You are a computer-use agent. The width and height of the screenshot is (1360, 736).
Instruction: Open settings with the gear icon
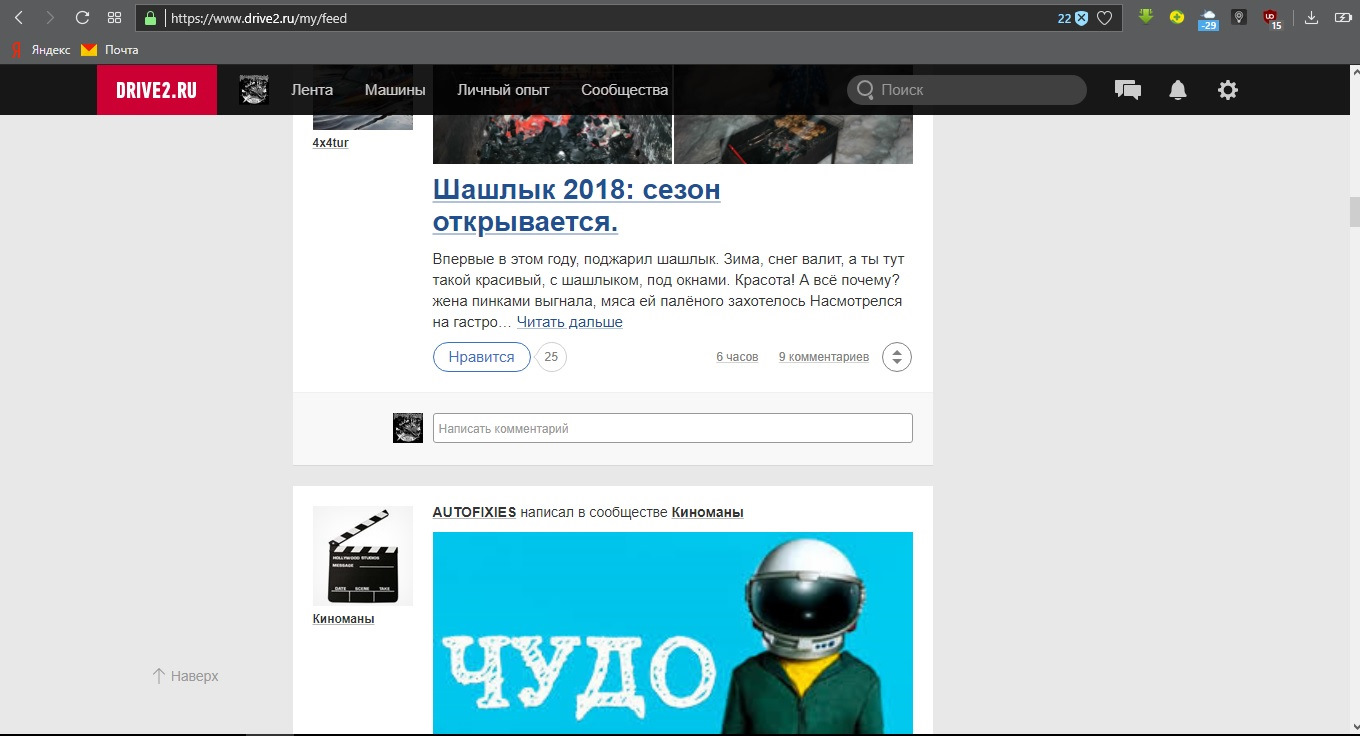click(x=1228, y=90)
